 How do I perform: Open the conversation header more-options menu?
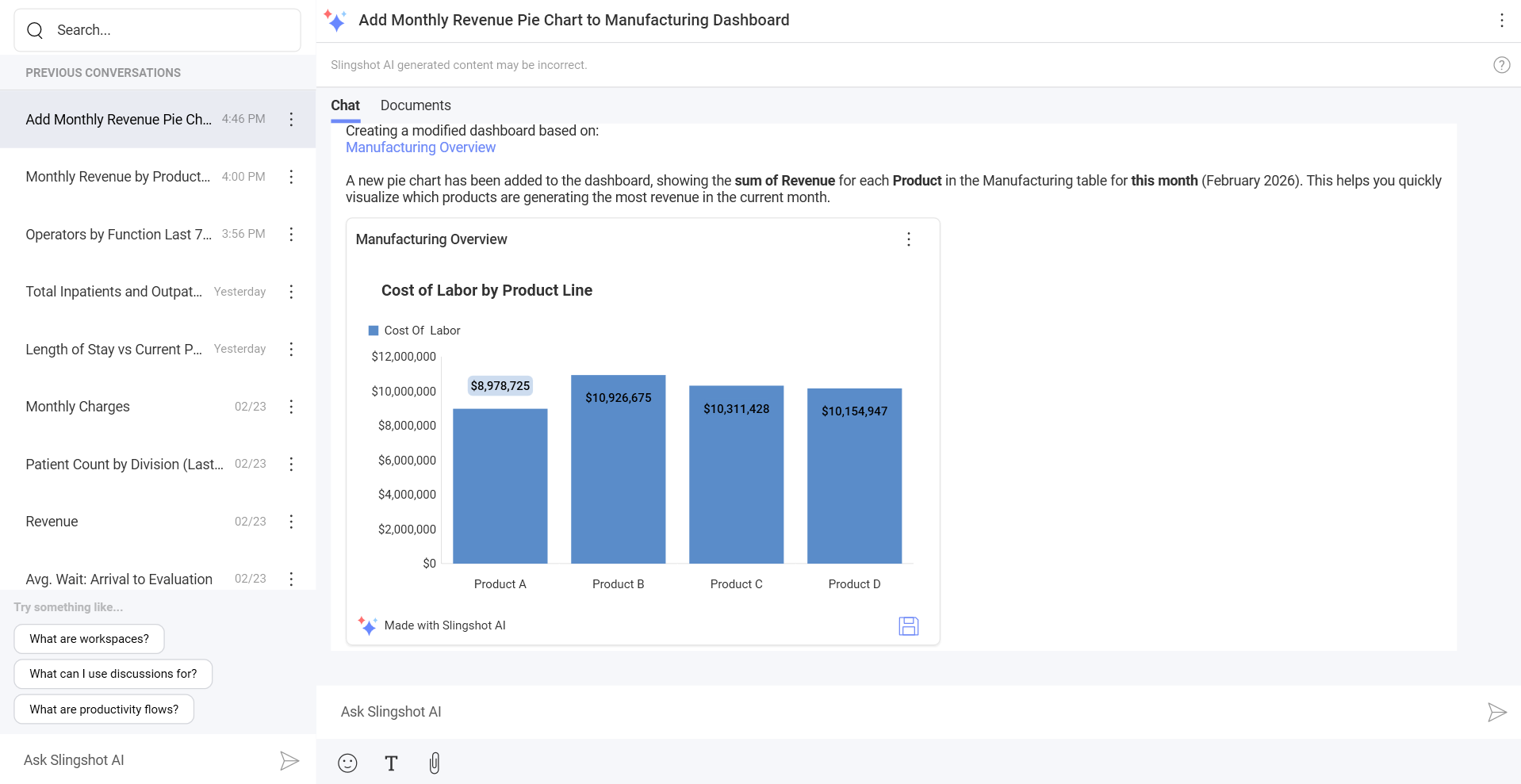pyautogui.click(x=1501, y=21)
